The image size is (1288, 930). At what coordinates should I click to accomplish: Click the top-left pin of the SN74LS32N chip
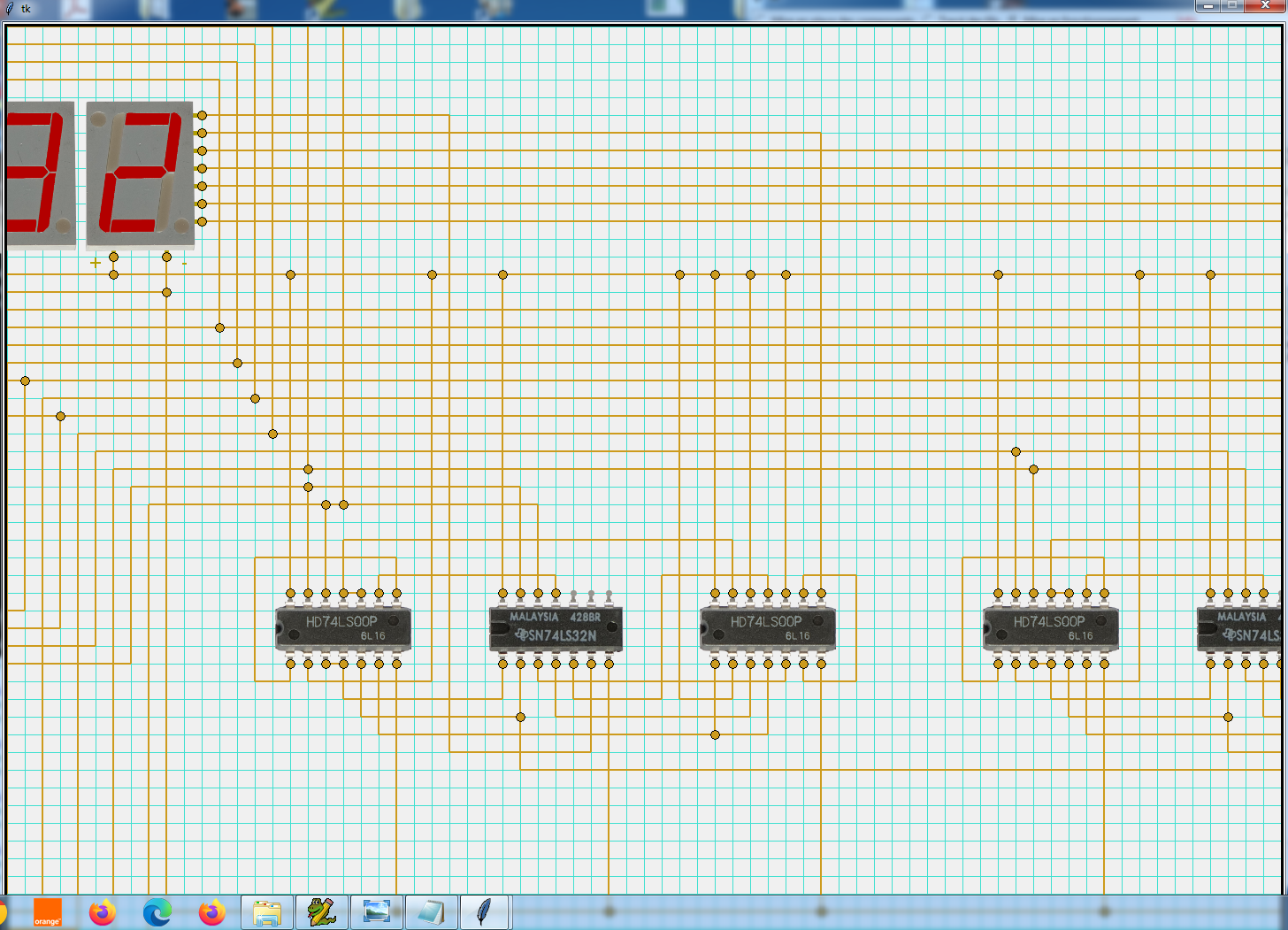pos(502,594)
